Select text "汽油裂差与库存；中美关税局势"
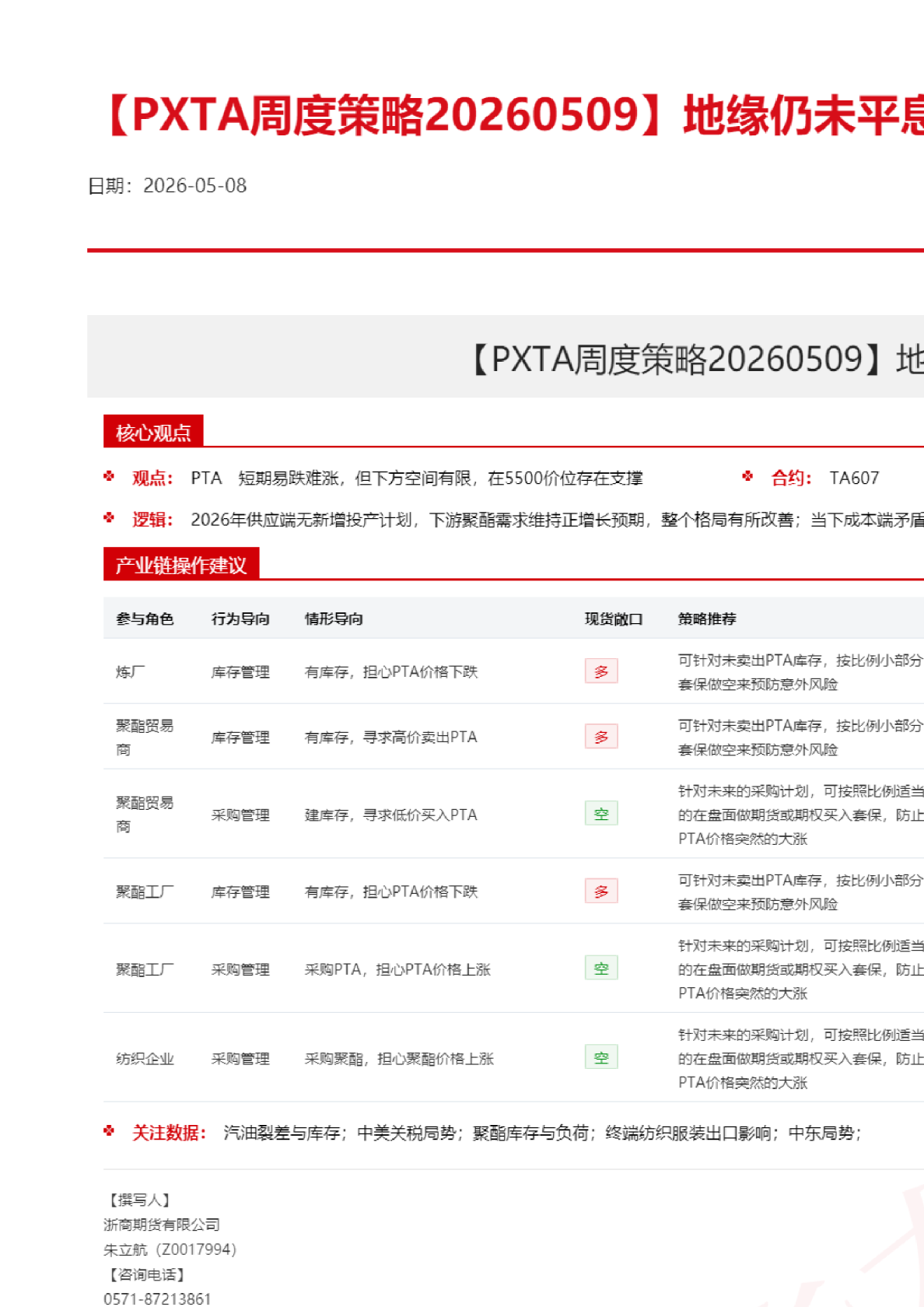The height and width of the screenshot is (1307, 924). (340, 1134)
